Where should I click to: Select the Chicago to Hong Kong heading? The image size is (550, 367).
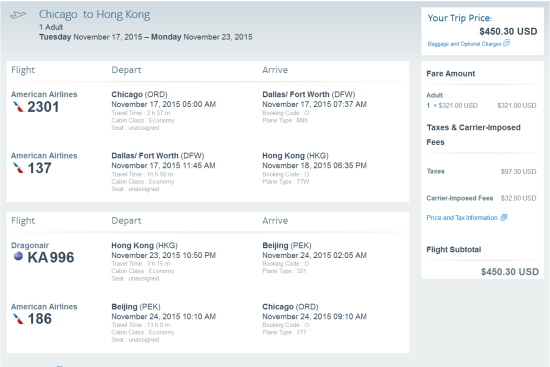94,14
